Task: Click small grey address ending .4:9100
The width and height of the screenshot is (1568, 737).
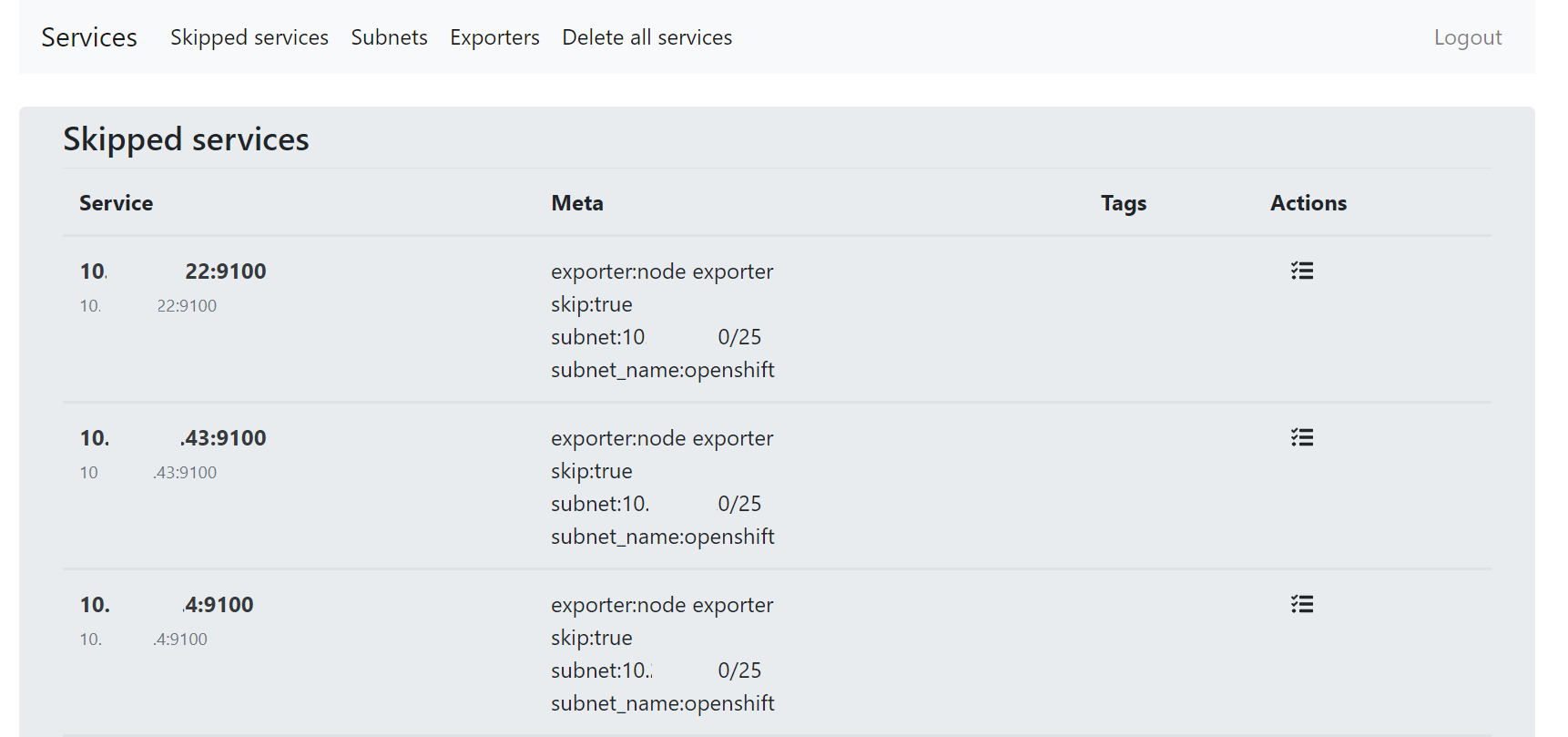Action: point(144,640)
